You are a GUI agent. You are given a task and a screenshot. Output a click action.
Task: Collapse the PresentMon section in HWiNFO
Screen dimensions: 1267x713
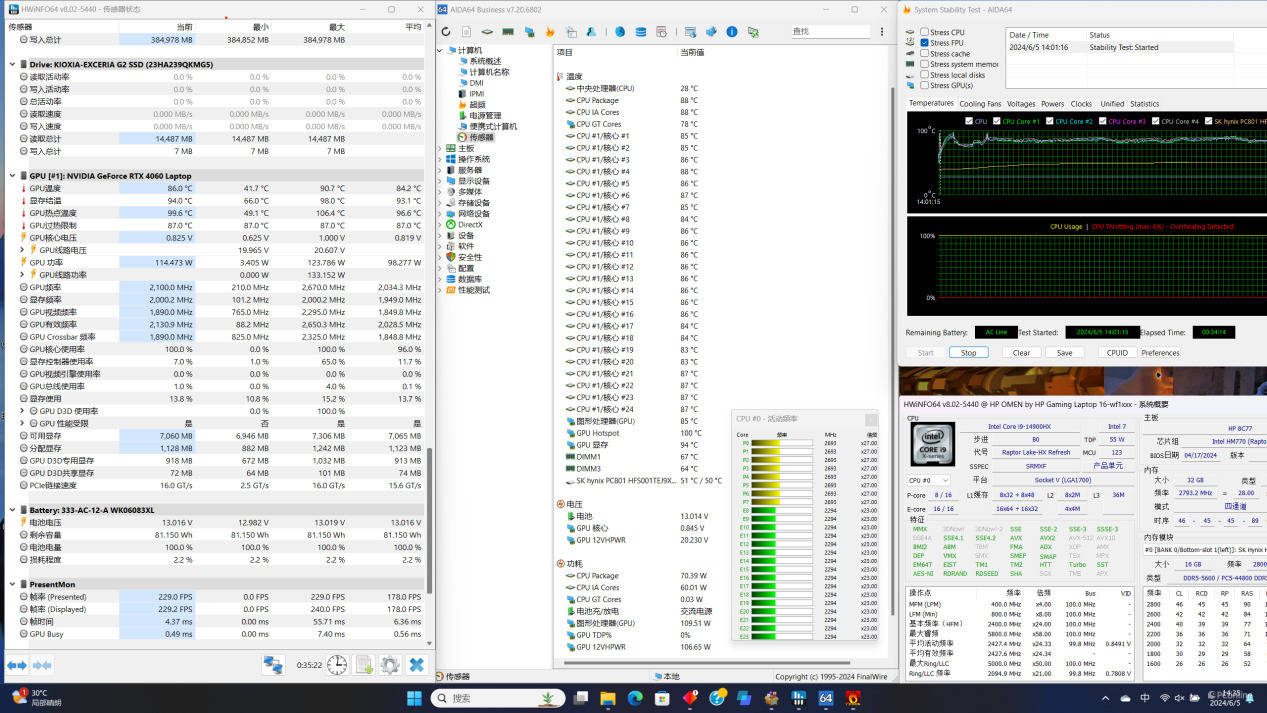tap(13, 584)
